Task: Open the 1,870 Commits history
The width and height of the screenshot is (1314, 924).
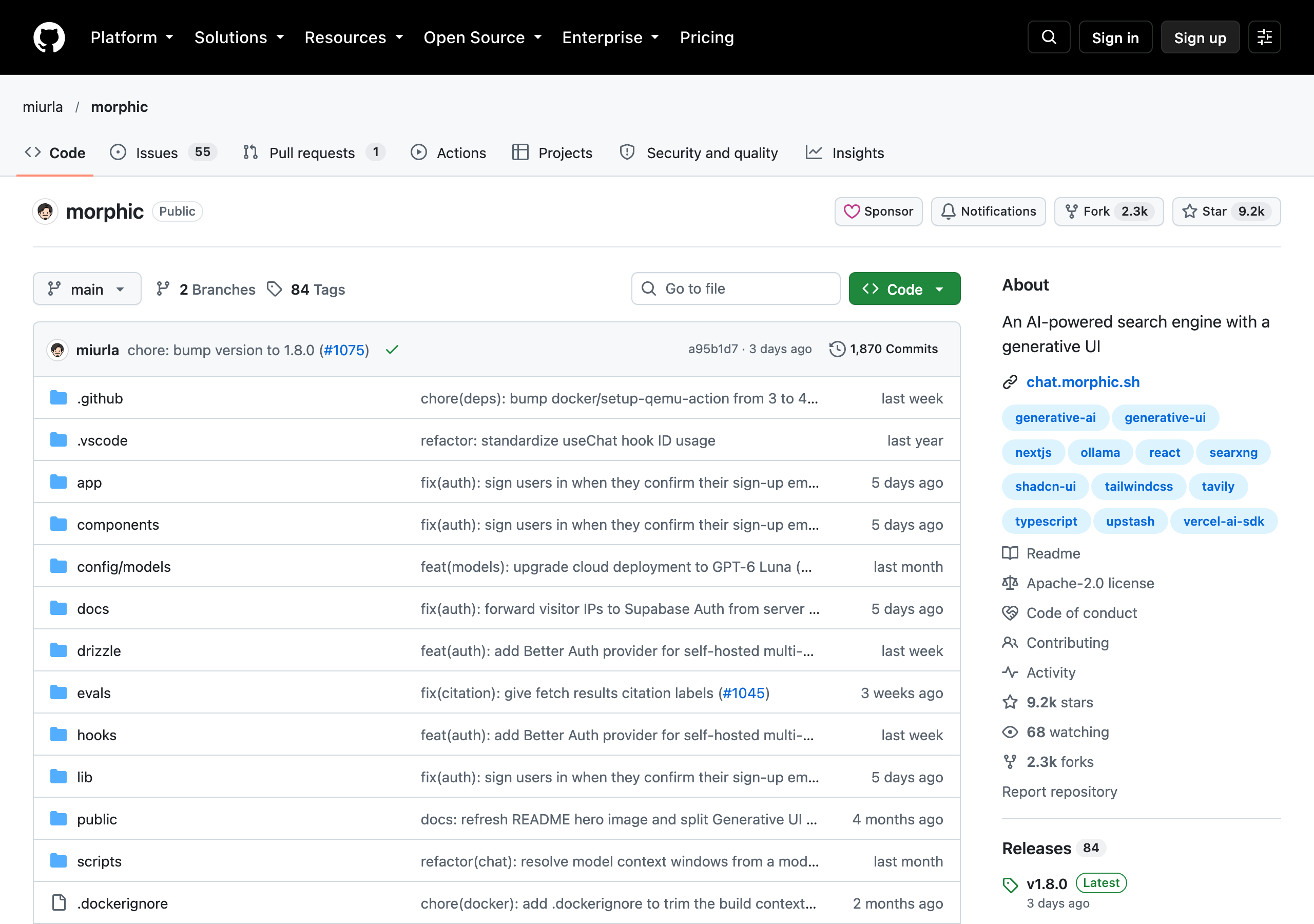Action: 884,349
